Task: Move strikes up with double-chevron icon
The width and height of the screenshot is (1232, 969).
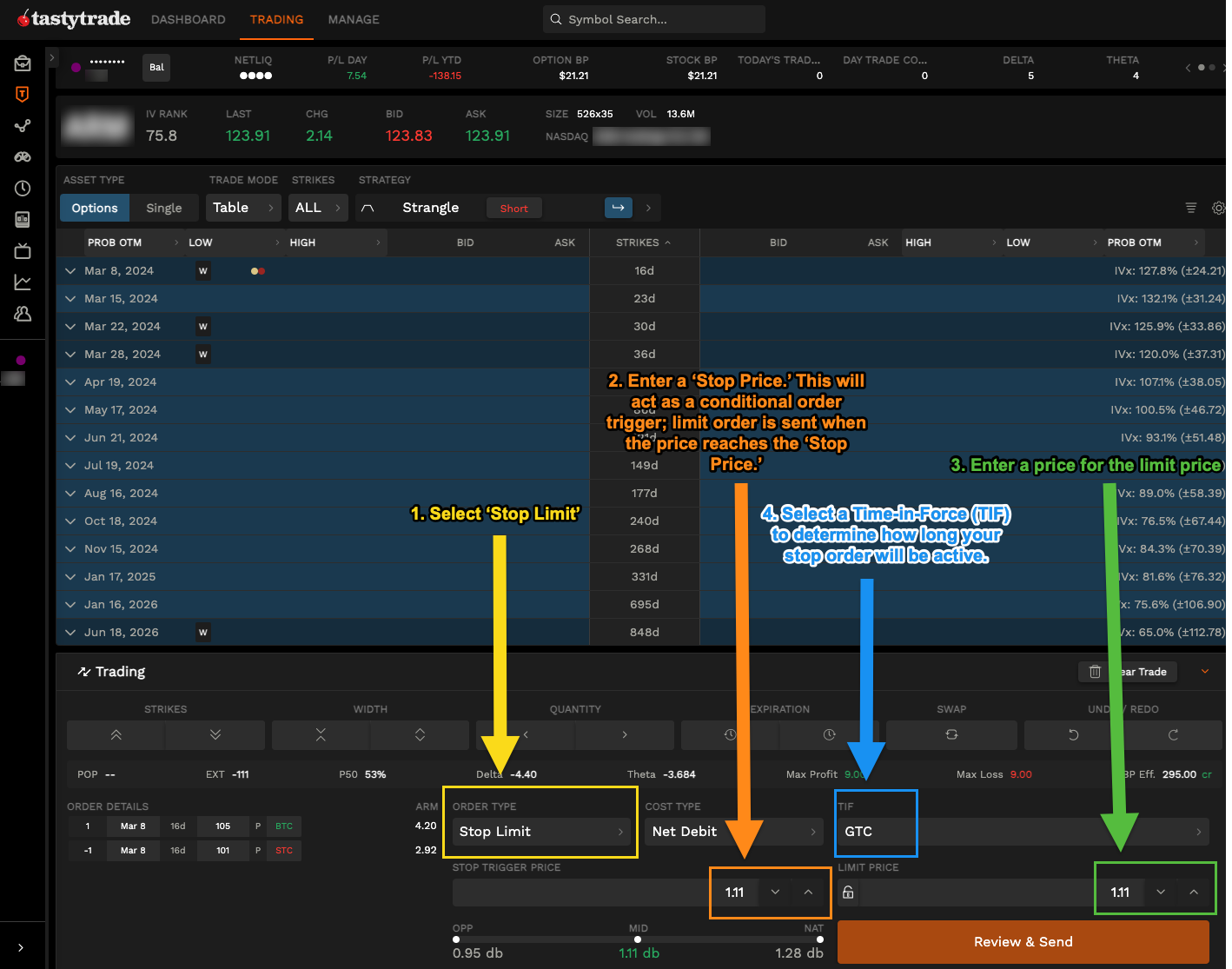Action: pos(116,734)
